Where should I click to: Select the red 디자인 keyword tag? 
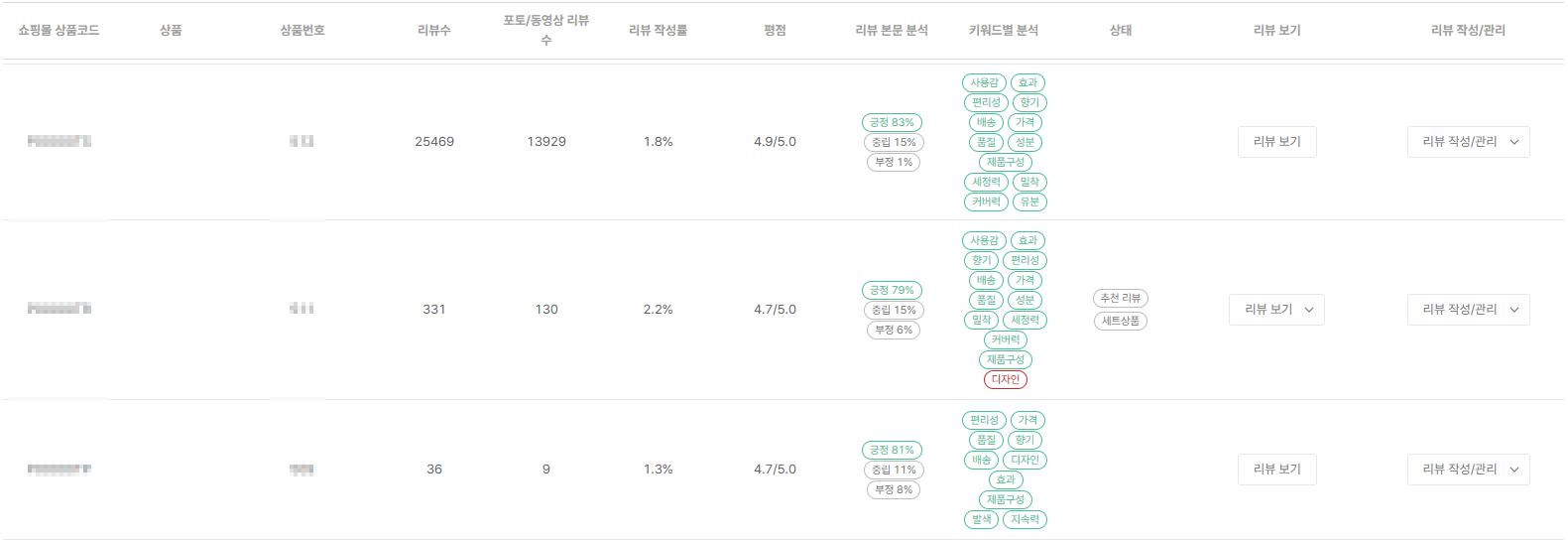(x=1006, y=379)
